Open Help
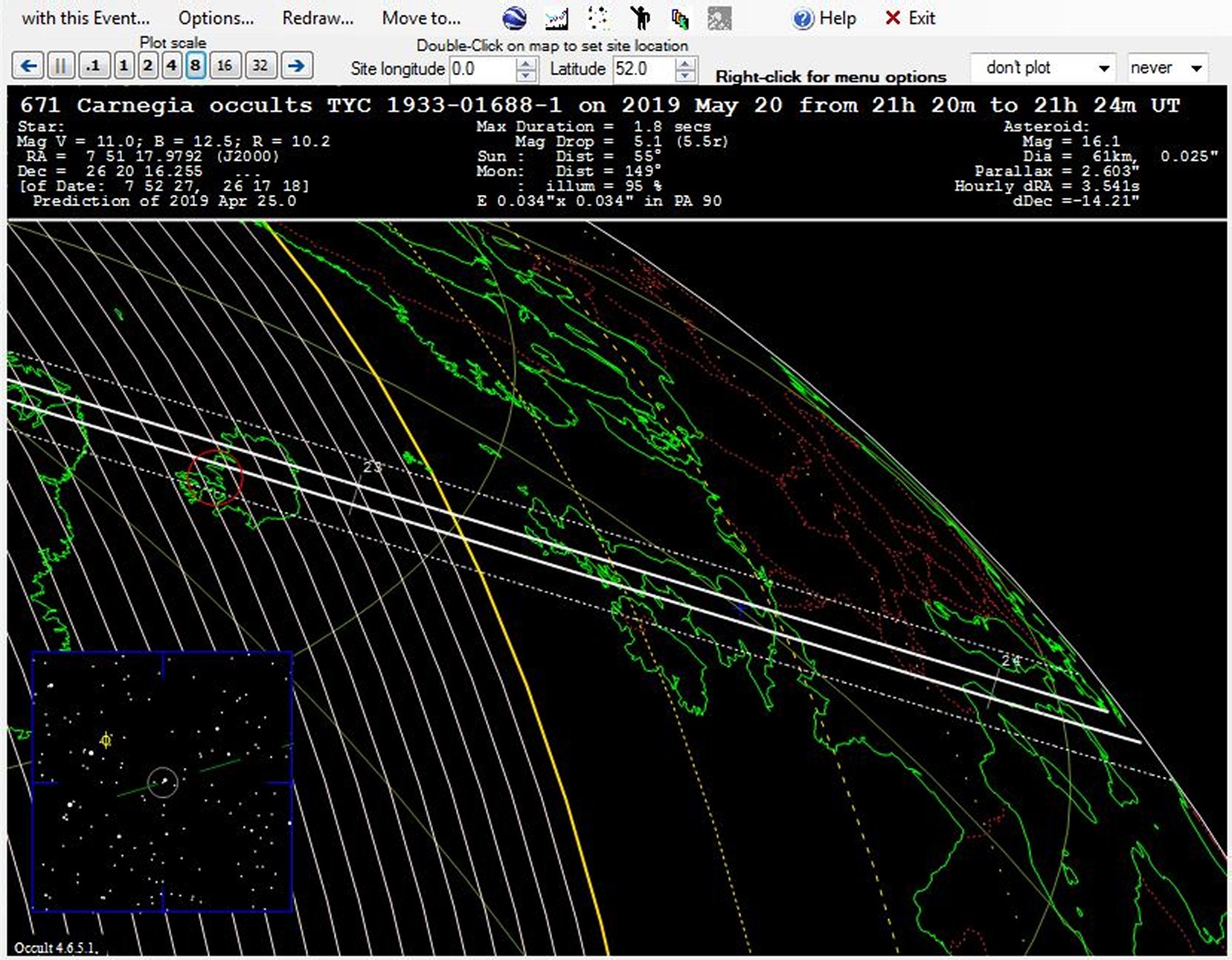 coord(825,18)
